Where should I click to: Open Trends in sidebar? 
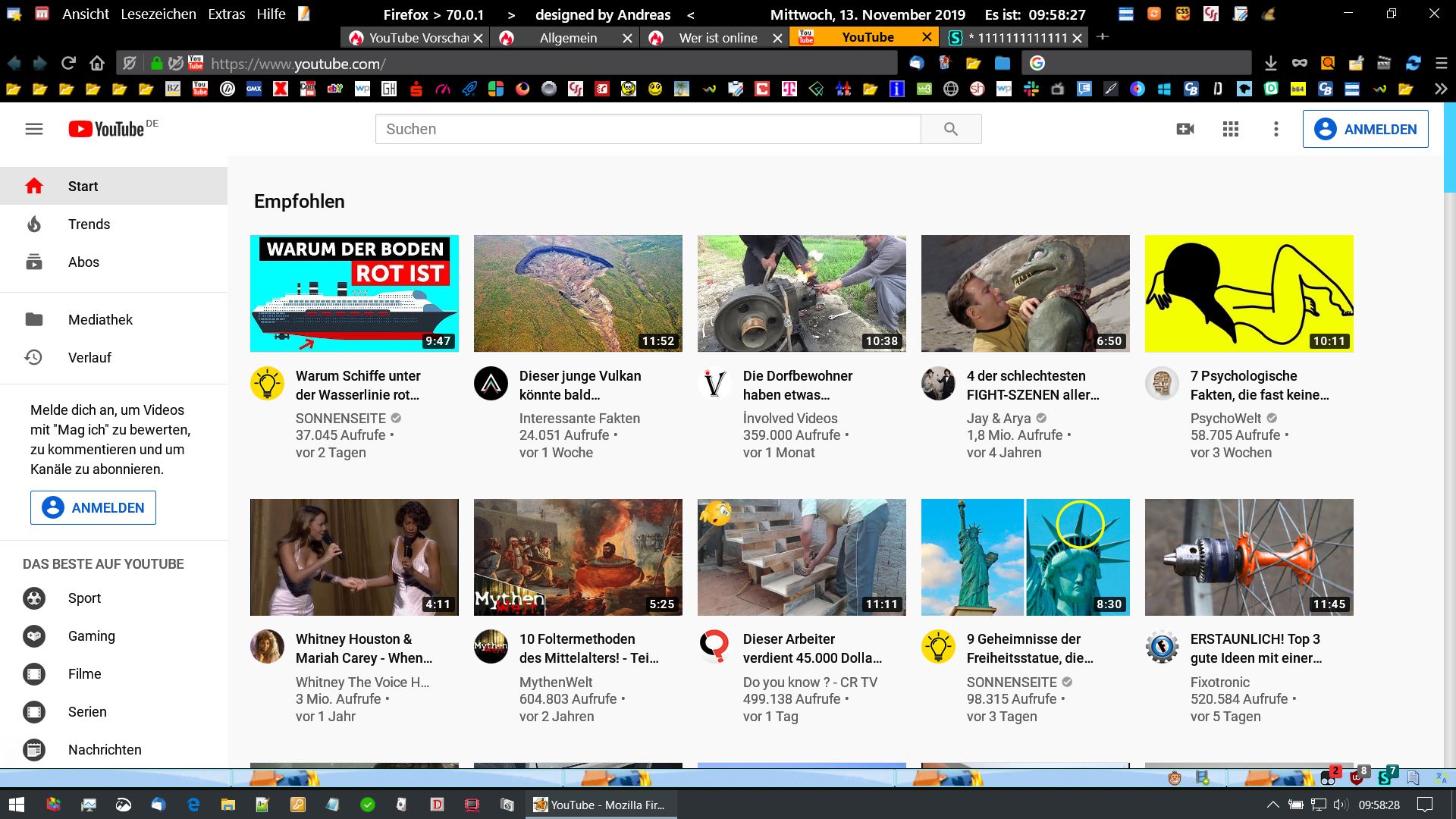coord(89,224)
